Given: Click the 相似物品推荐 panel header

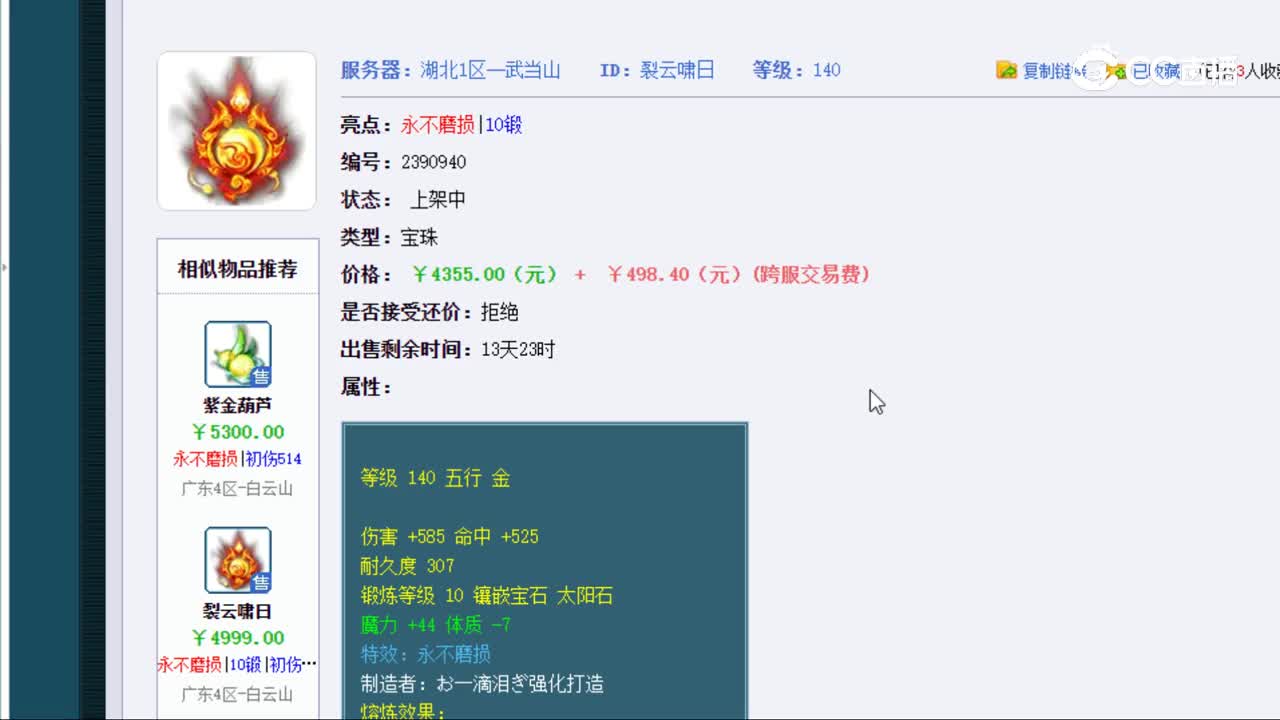Looking at the screenshot, I should pyautogui.click(x=238, y=269).
